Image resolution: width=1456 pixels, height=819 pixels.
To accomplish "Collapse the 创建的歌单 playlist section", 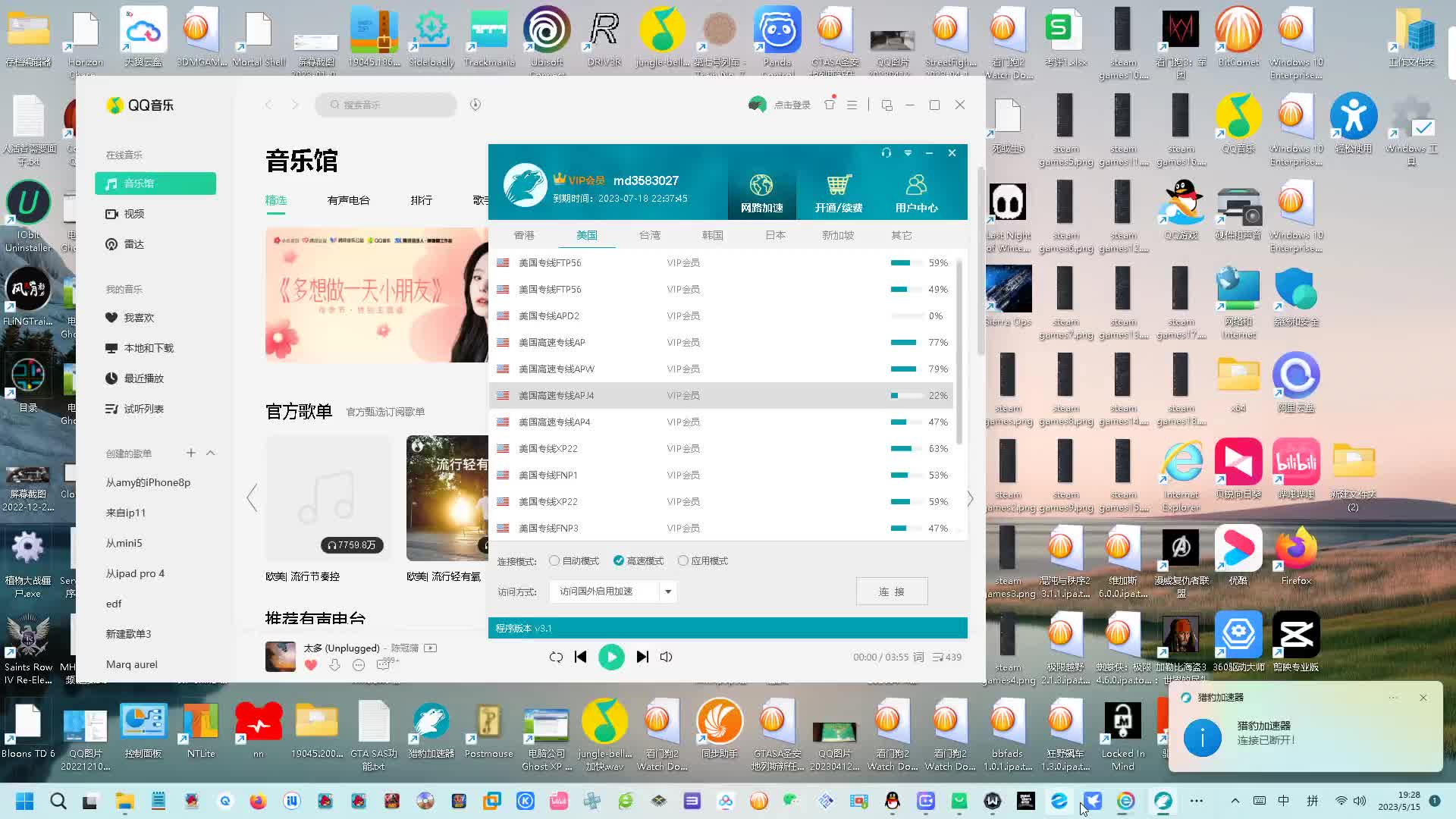I will click(x=211, y=453).
